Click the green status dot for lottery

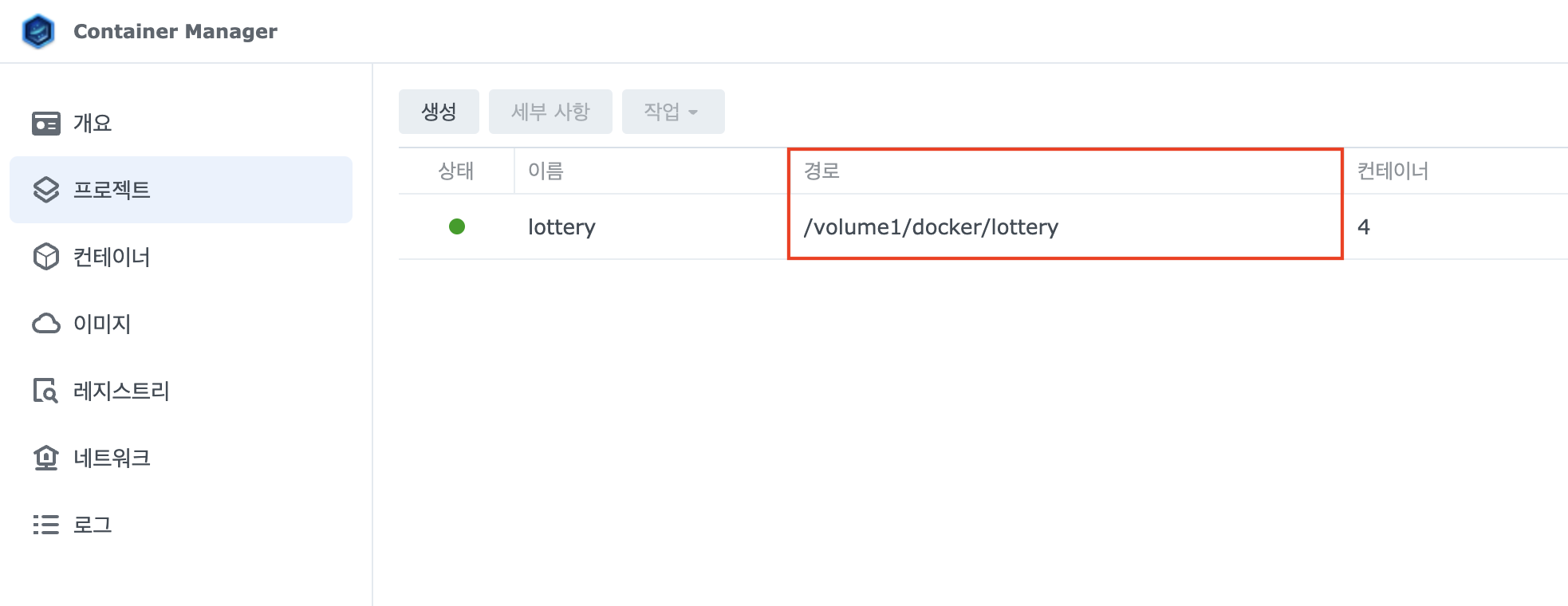coord(457,226)
